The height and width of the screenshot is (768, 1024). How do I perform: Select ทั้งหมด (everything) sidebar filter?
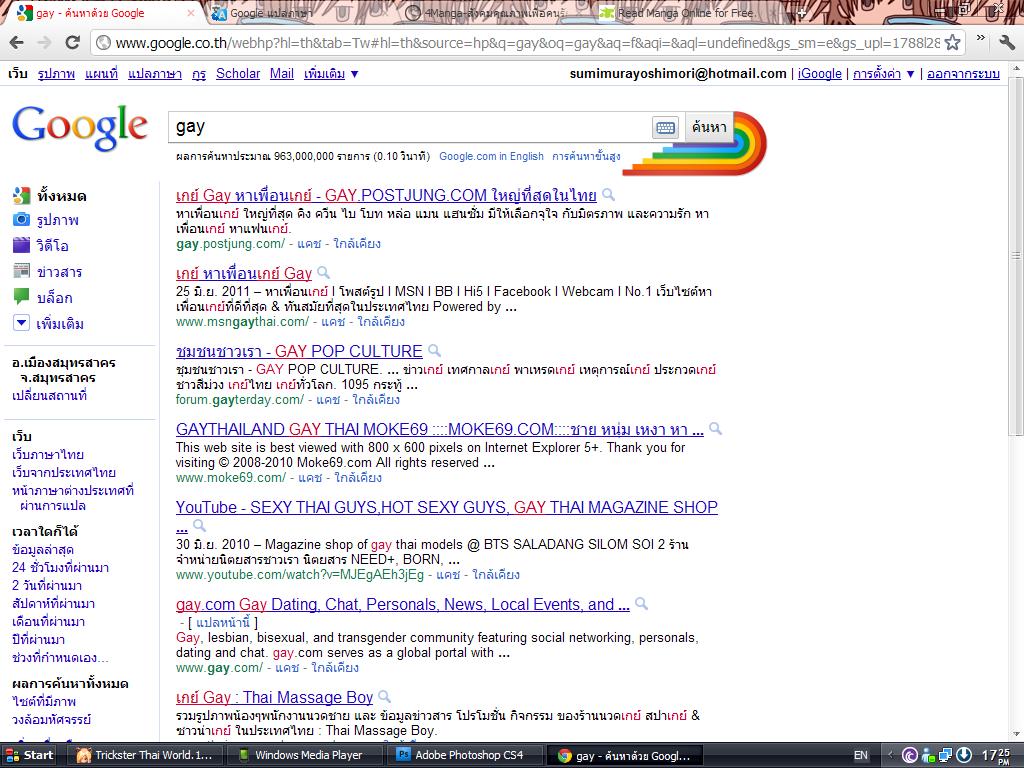pos(50,195)
